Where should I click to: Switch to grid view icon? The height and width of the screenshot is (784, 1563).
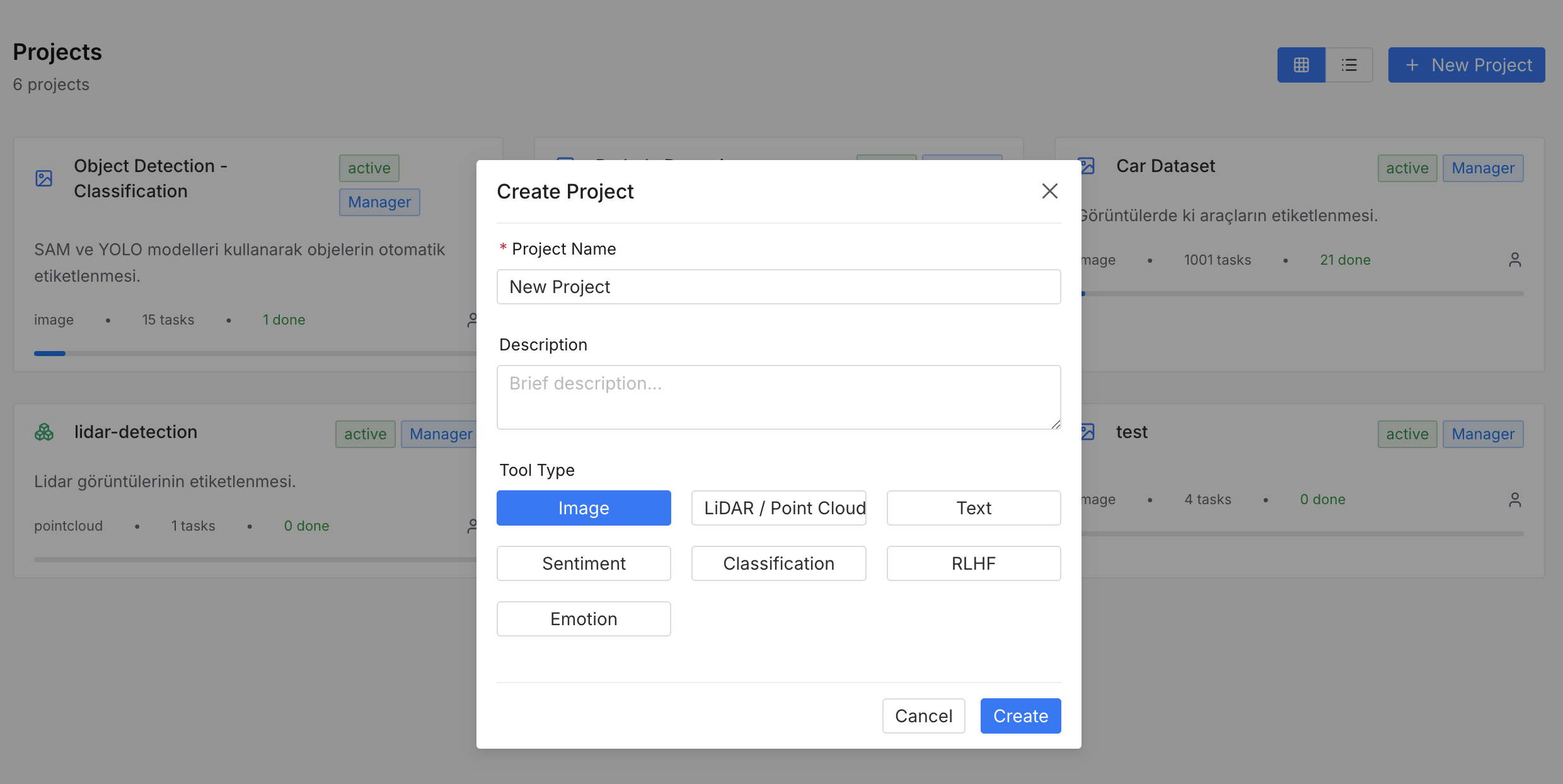[x=1301, y=65]
